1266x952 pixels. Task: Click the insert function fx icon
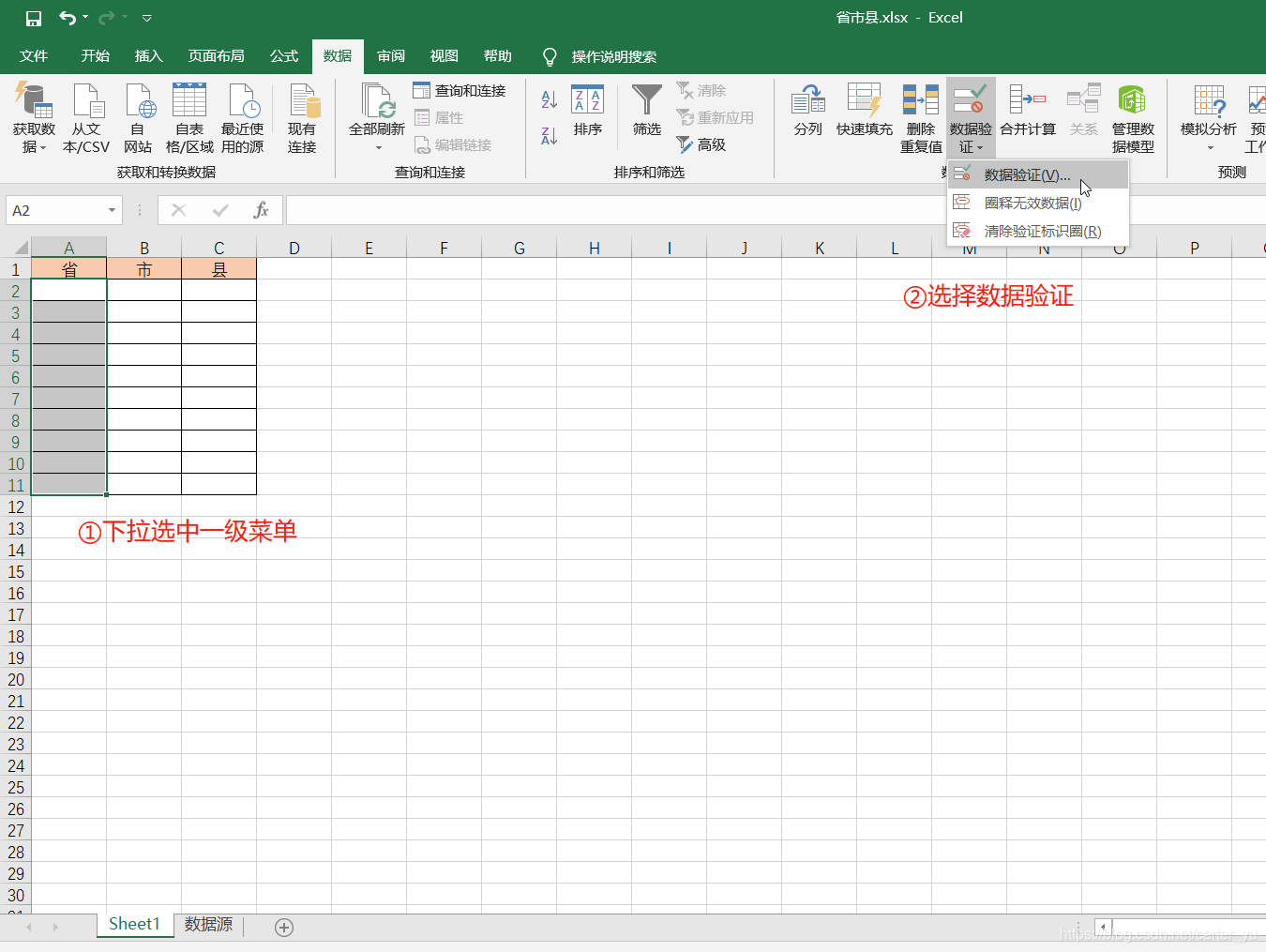pos(261,210)
